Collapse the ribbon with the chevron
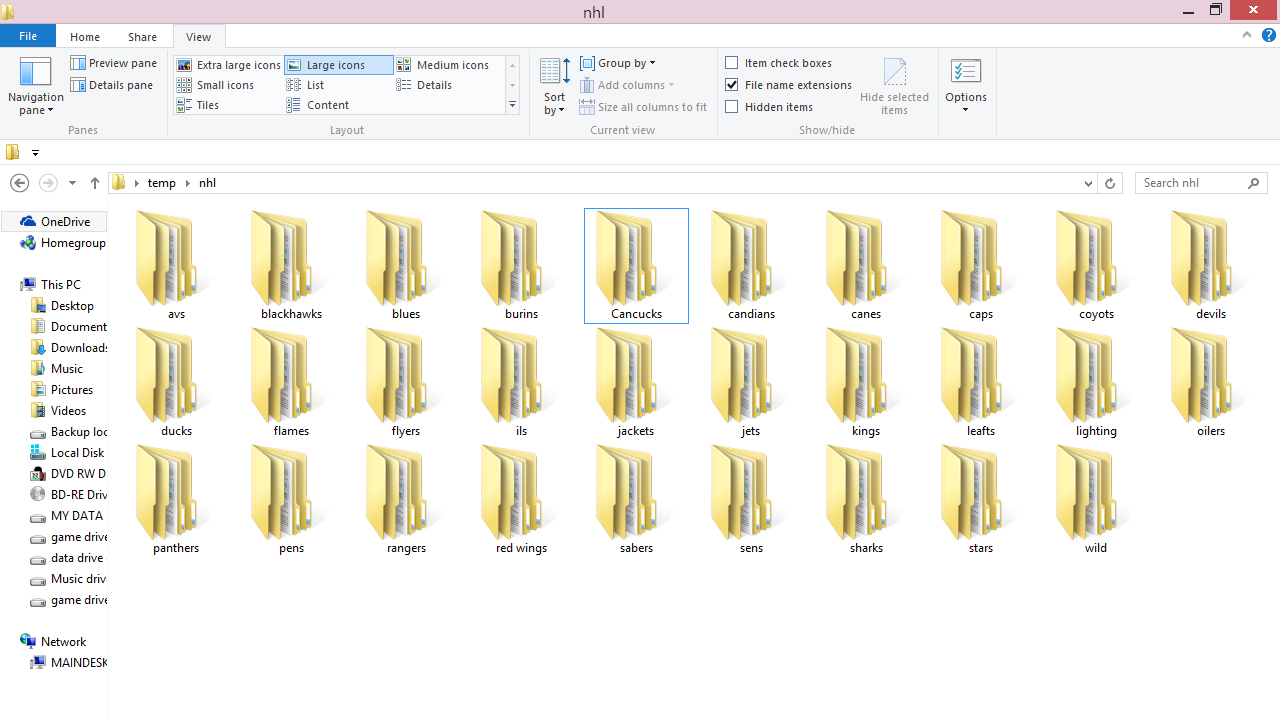 pyautogui.click(x=1247, y=35)
